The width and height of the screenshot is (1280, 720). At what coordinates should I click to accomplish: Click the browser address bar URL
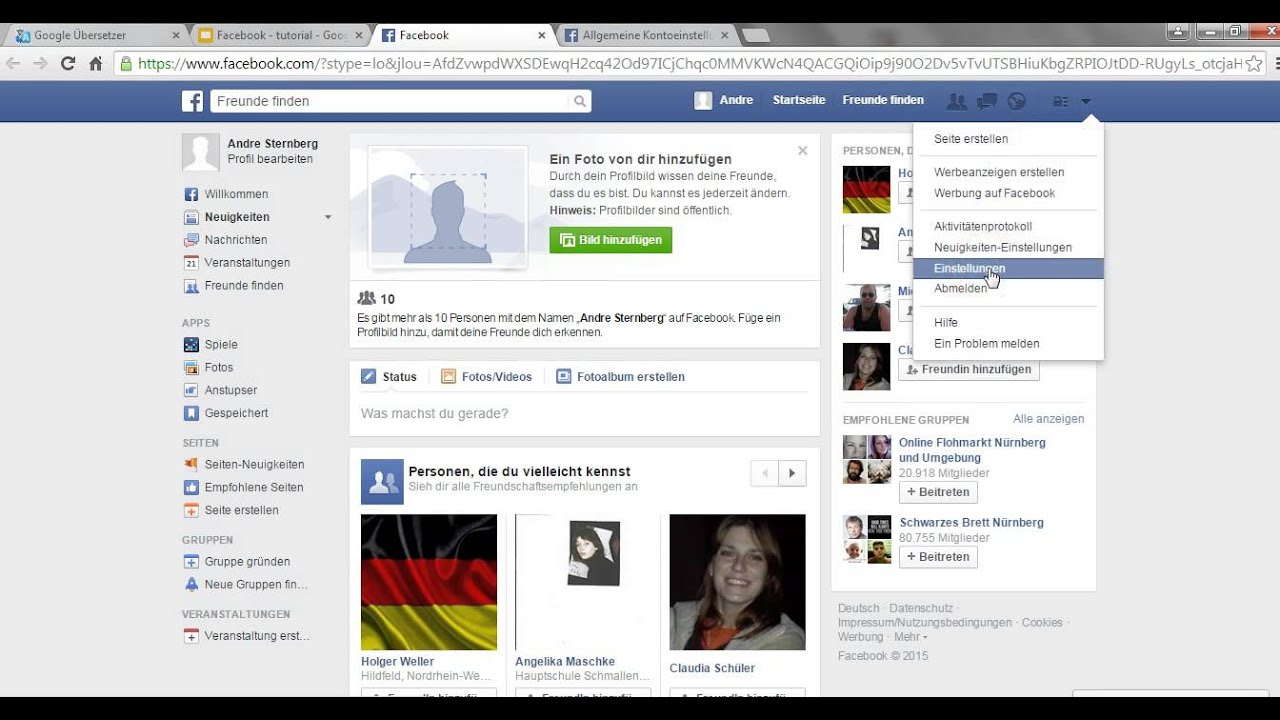690,63
